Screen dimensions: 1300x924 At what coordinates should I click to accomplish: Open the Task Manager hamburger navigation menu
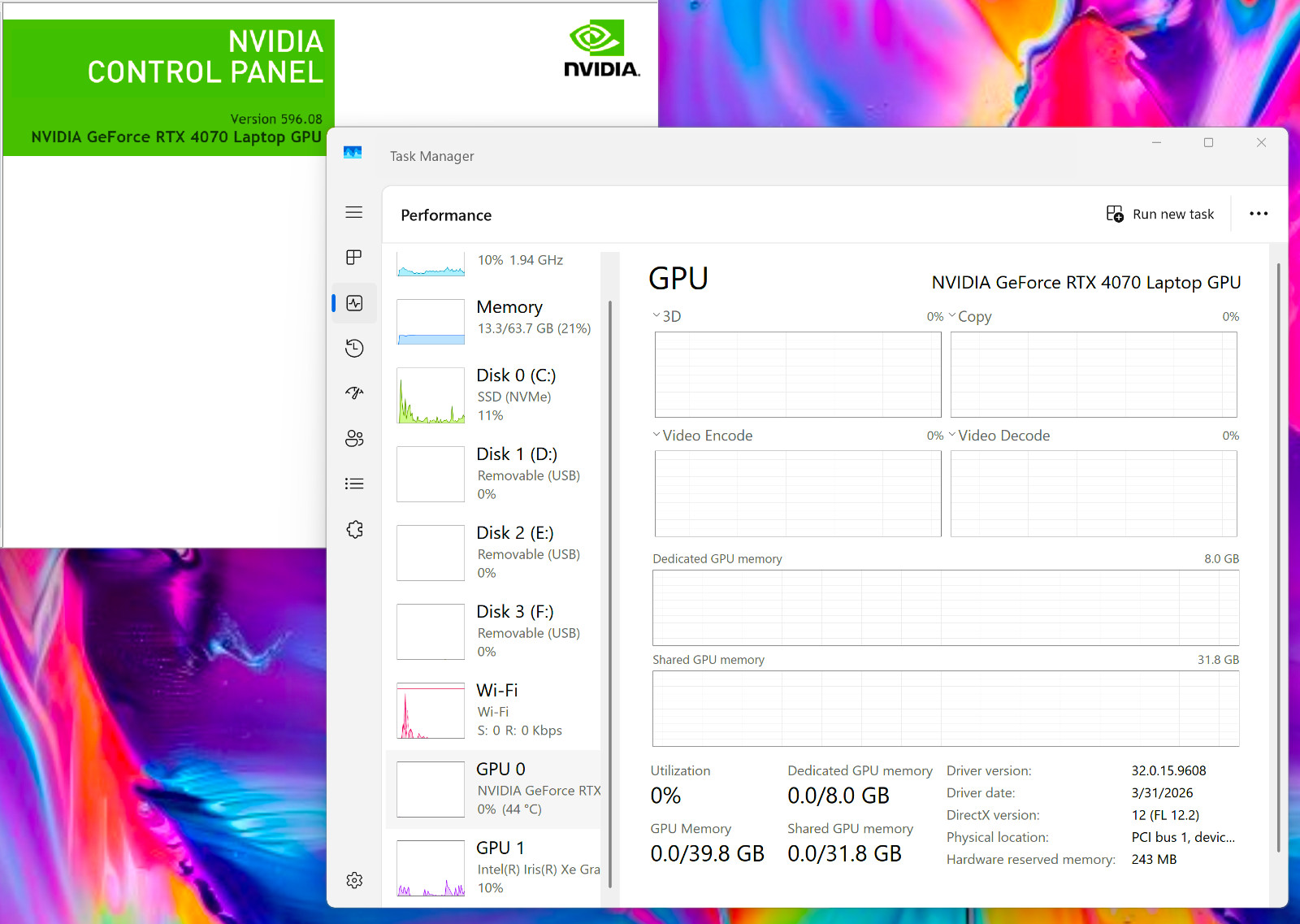pos(354,212)
